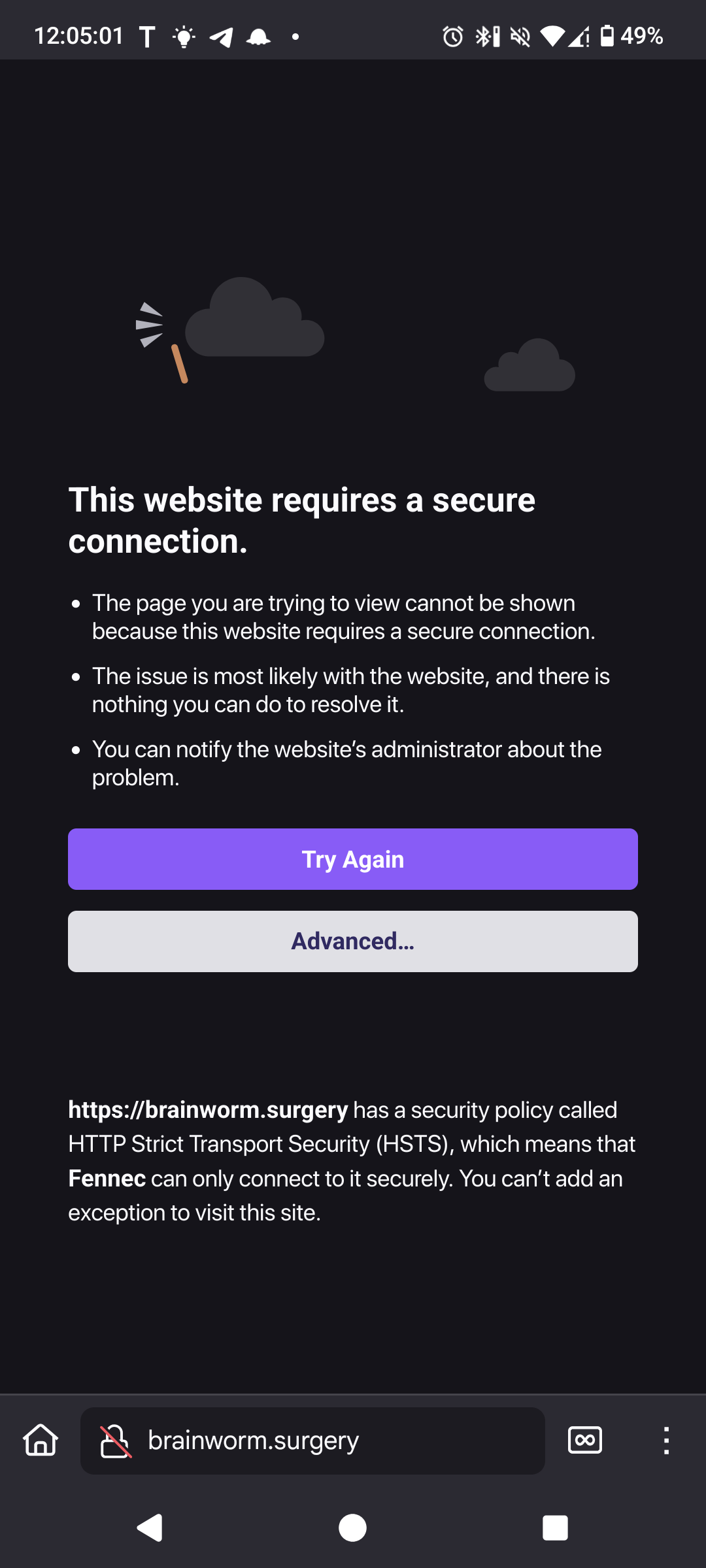
Task: Tap the brightness bulb status icon
Action: (x=184, y=37)
